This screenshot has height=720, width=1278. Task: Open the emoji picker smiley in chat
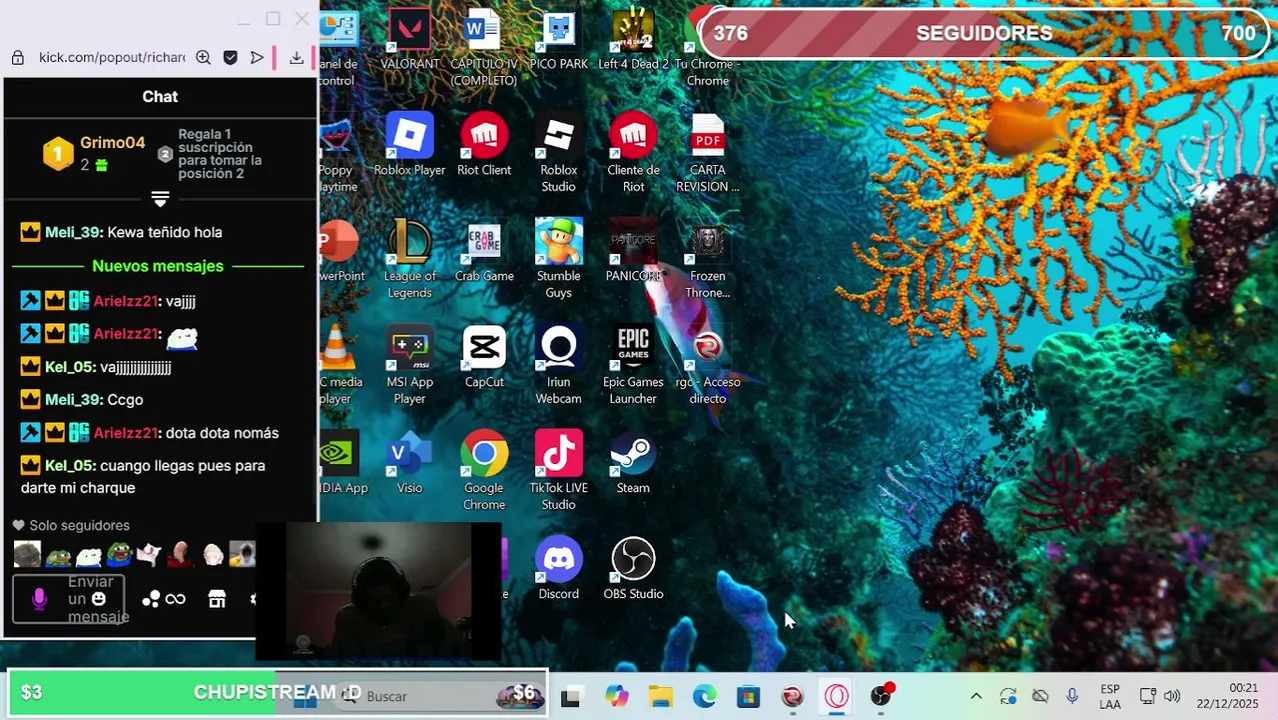[98, 599]
